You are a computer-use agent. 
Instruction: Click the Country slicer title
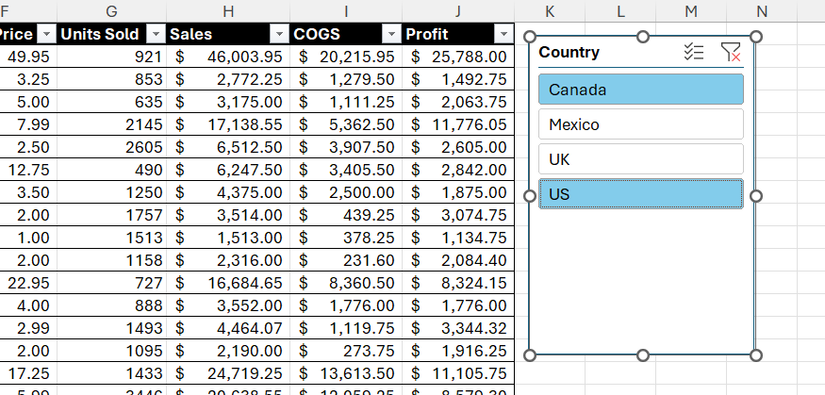coord(569,52)
